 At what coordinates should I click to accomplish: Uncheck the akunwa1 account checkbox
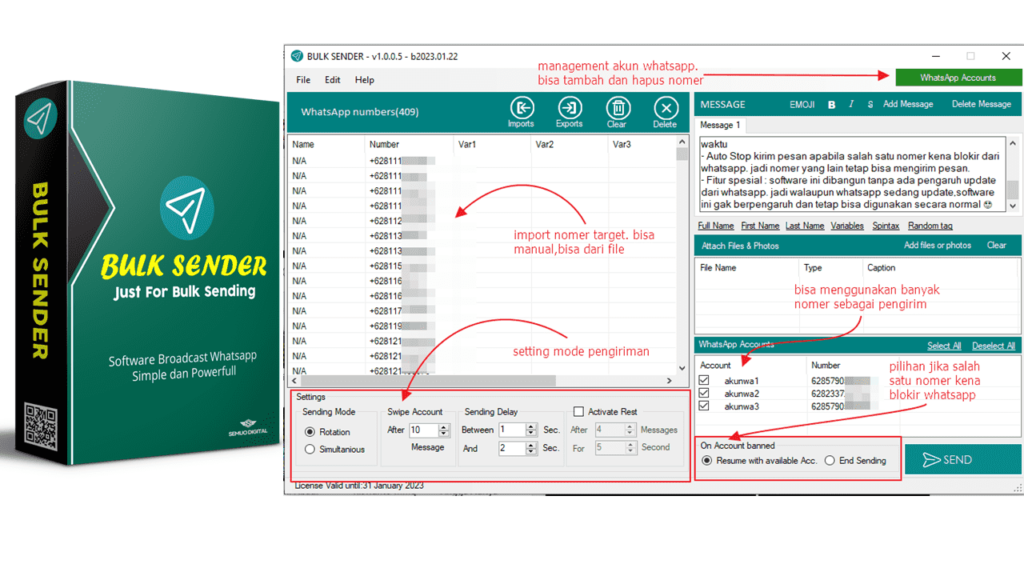coord(705,381)
